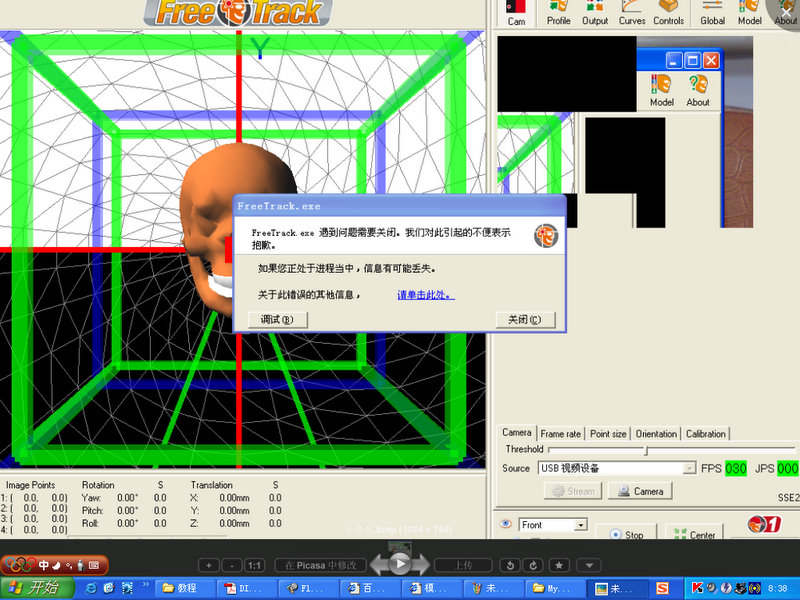Play the Picasa slideshow
800x600 pixels.
coord(401,564)
